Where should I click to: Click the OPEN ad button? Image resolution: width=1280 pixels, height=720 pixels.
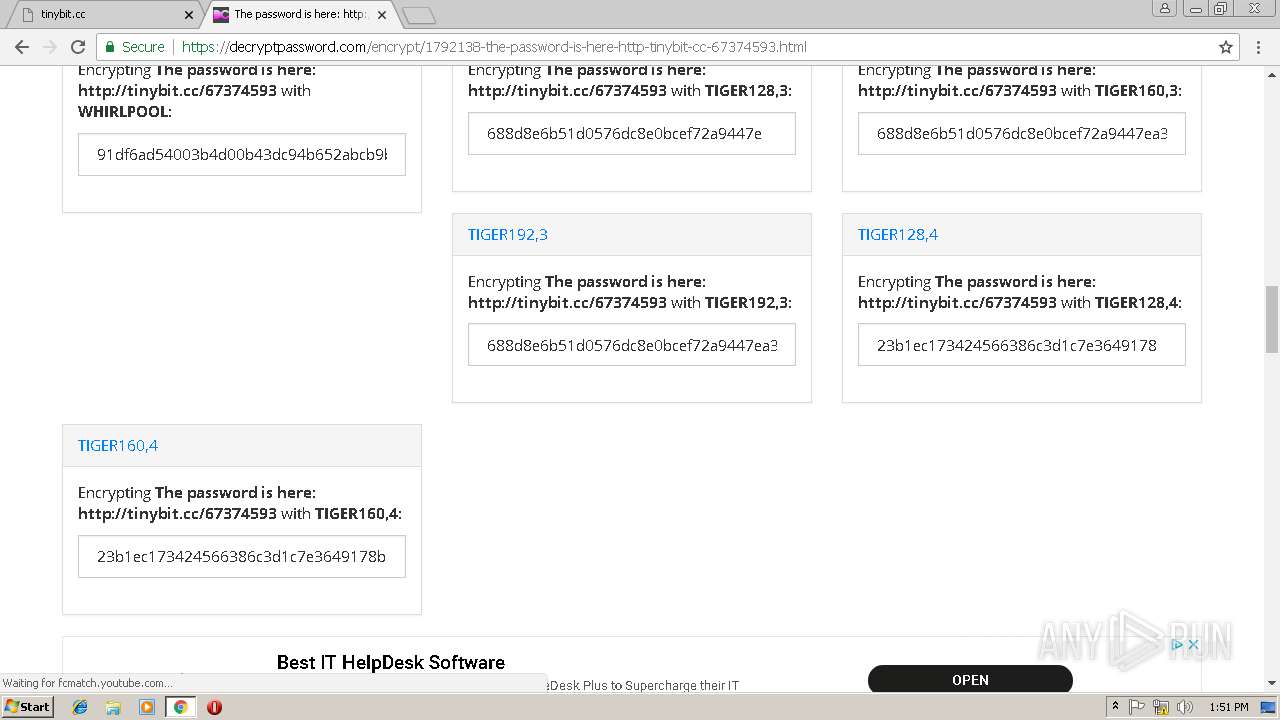[970, 680]
